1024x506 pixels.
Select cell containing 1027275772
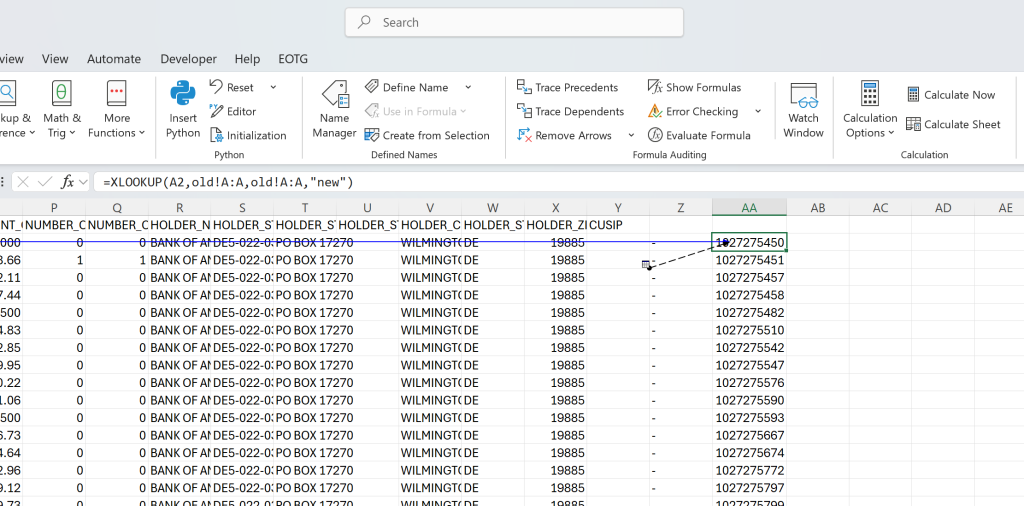point(749,470)
